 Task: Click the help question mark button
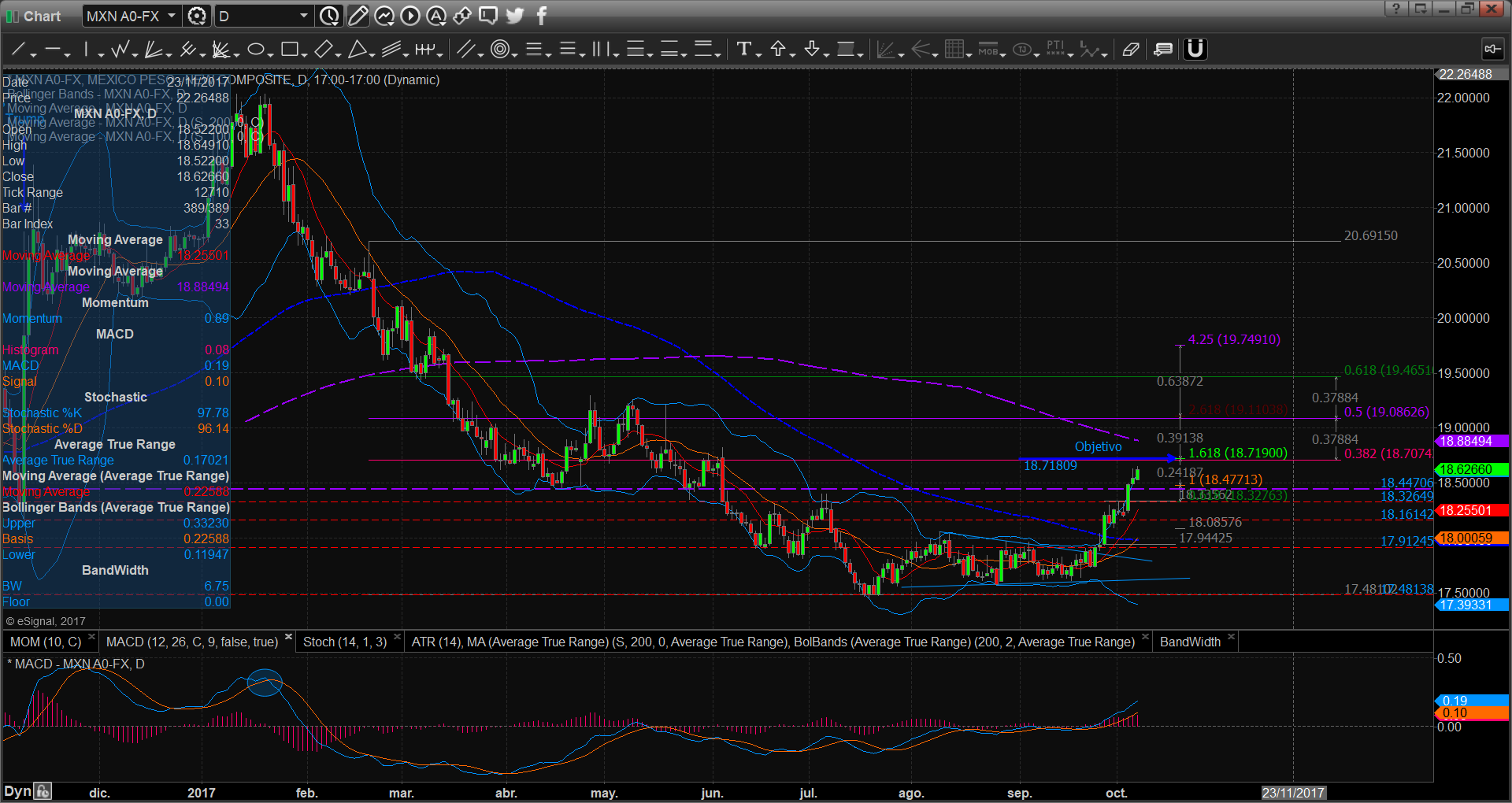[x=1395, y=9]
